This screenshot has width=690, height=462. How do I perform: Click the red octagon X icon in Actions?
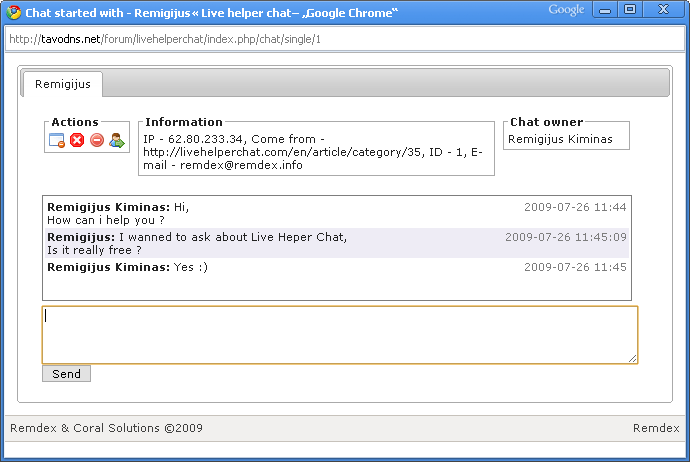pyautogui.click(x=77, y=140)
